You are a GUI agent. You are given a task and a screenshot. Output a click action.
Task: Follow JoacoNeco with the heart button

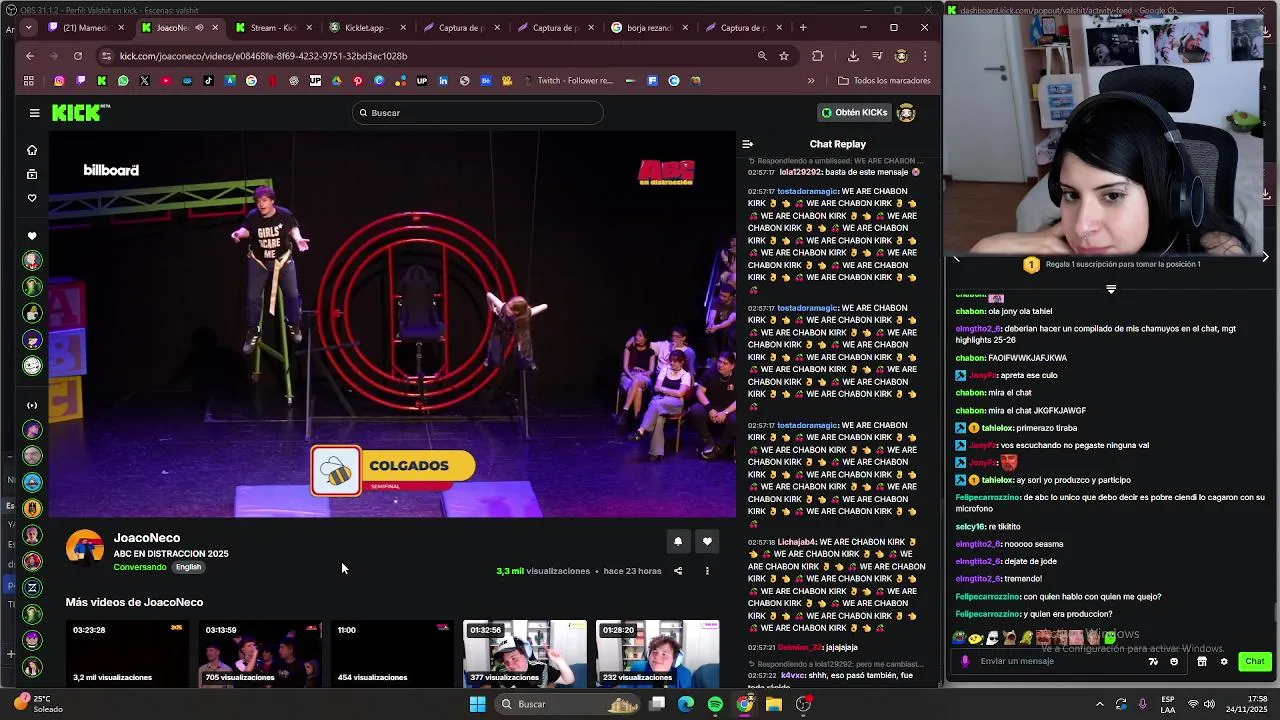[x=707, y=541]
